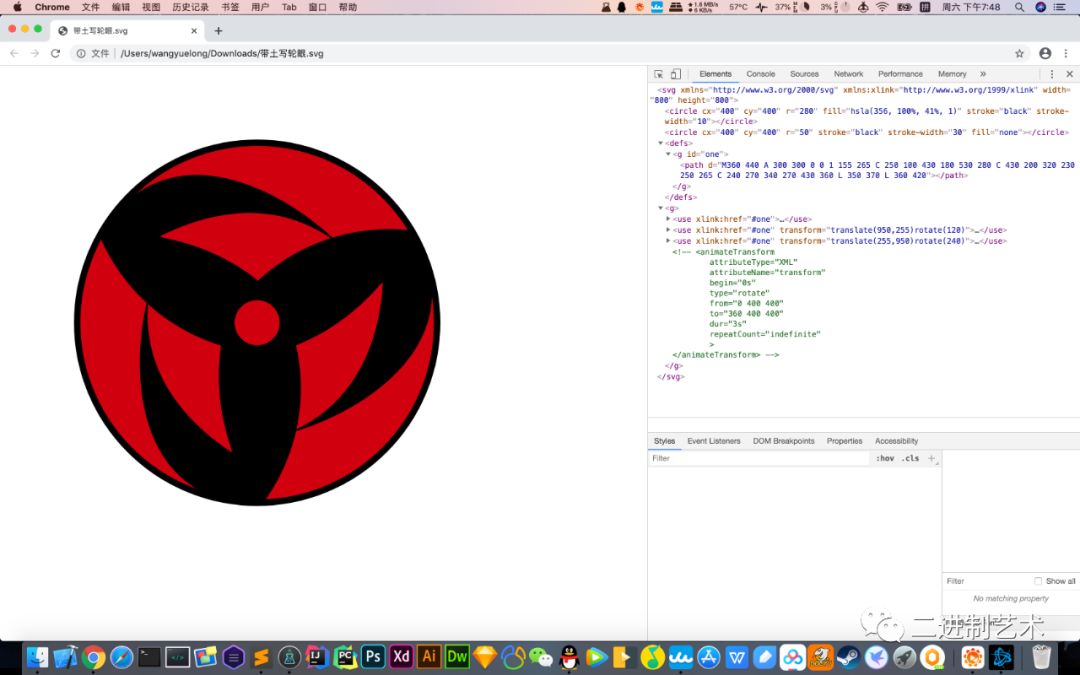The height and width of the screenshot is (675, 1080).
Task: Bookmark this page with the star icon
Action: tap(1019, 53)
